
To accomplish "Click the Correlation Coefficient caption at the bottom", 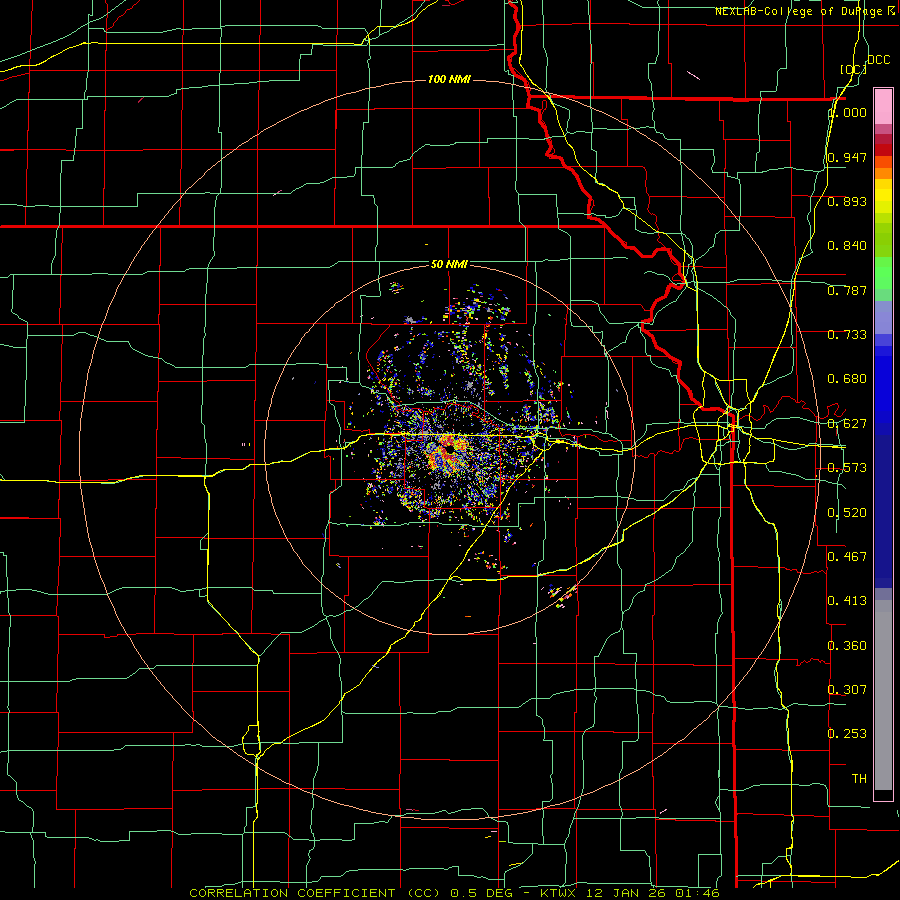I will tap(454, 893).
